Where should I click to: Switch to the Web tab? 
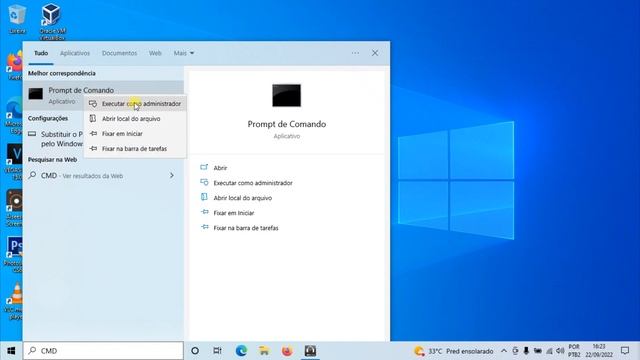pyautogui.click(x=155, y=53)
